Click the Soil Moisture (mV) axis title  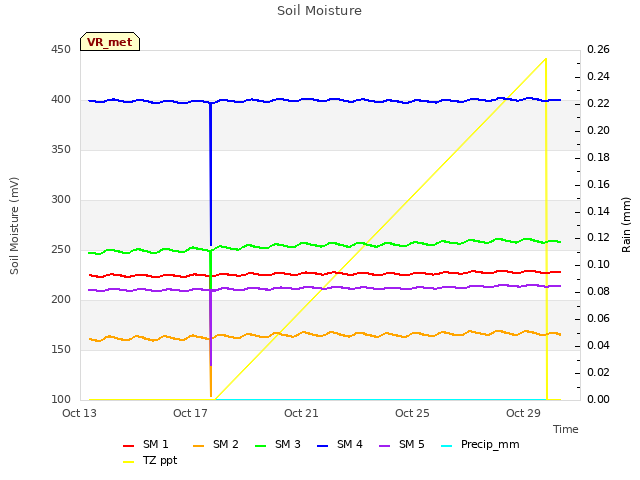pyautogui.click(x=14, y=226)
